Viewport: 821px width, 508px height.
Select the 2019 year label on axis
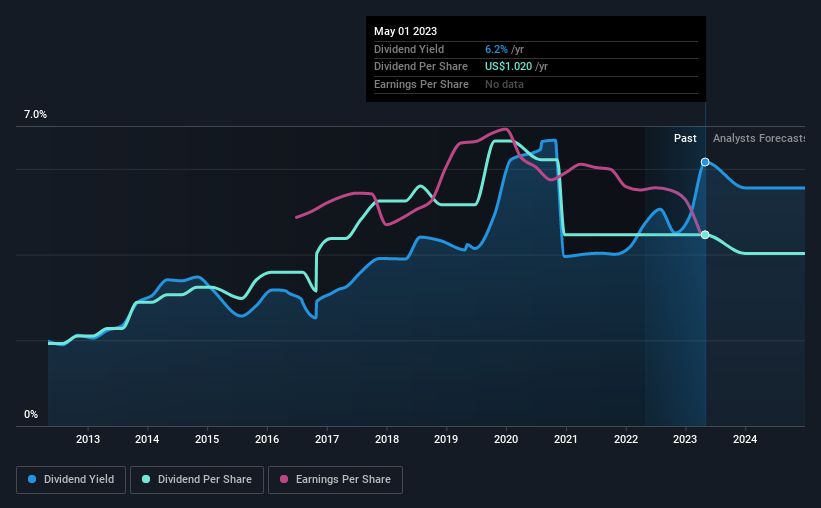pyautogui.click(x=446, y=439)
